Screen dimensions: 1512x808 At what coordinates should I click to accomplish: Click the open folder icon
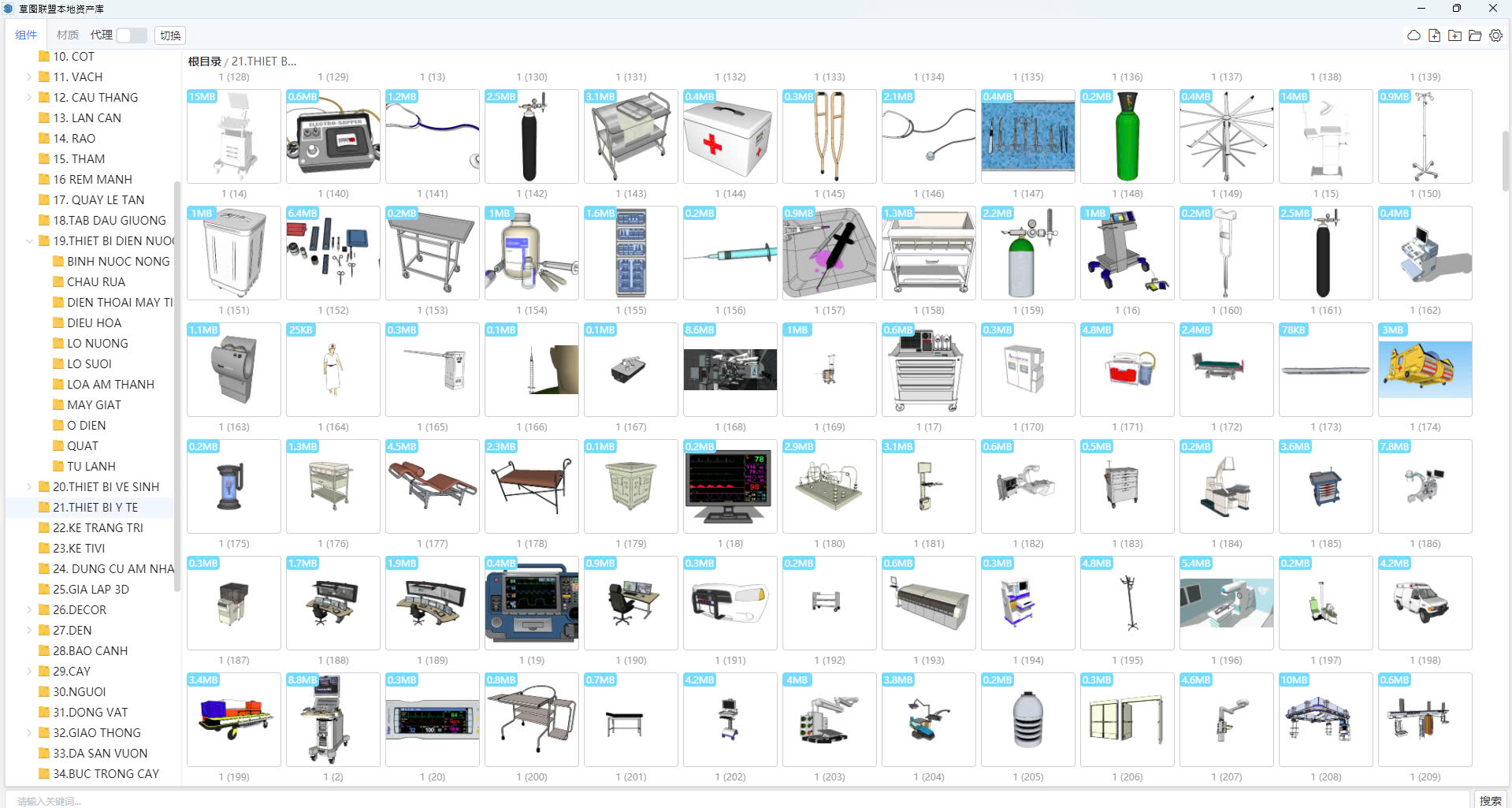[1475, 35]
